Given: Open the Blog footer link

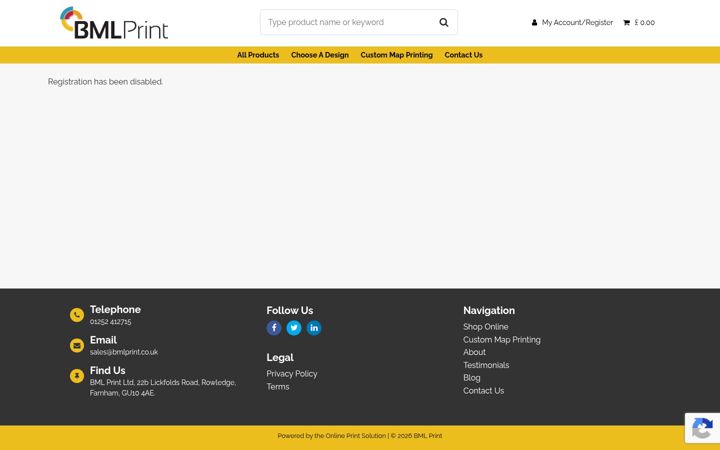Looking at the screenshot, I should (472, 378).
